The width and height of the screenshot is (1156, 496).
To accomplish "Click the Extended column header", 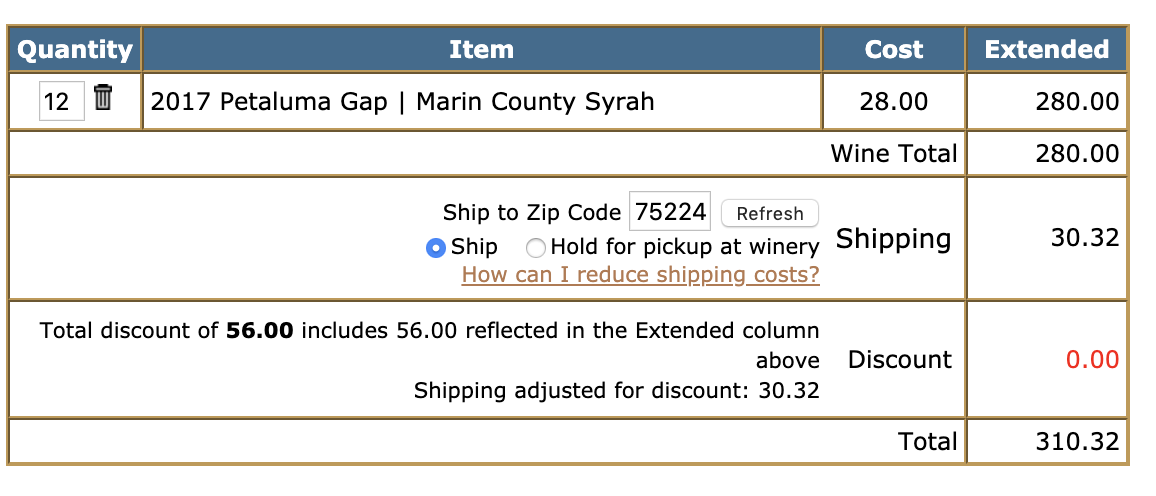I will [x=1047, y=49].
